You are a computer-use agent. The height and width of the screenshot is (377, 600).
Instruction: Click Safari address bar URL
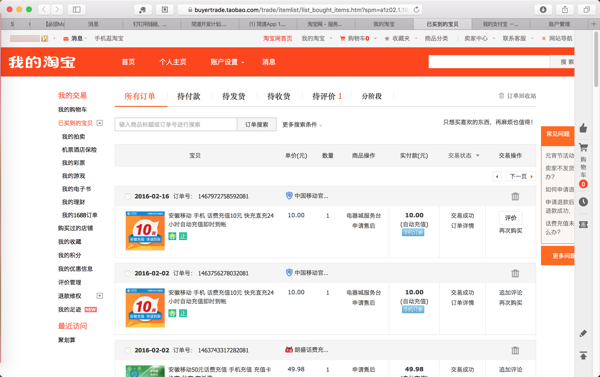(300, 10)
